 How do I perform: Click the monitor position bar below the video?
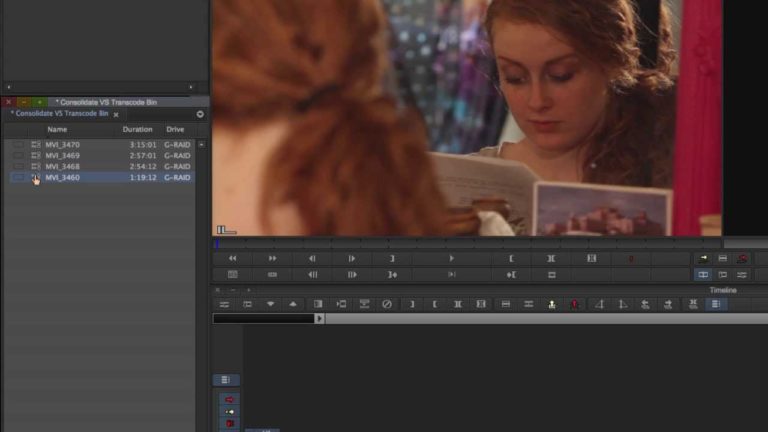[x=468, y=243]
